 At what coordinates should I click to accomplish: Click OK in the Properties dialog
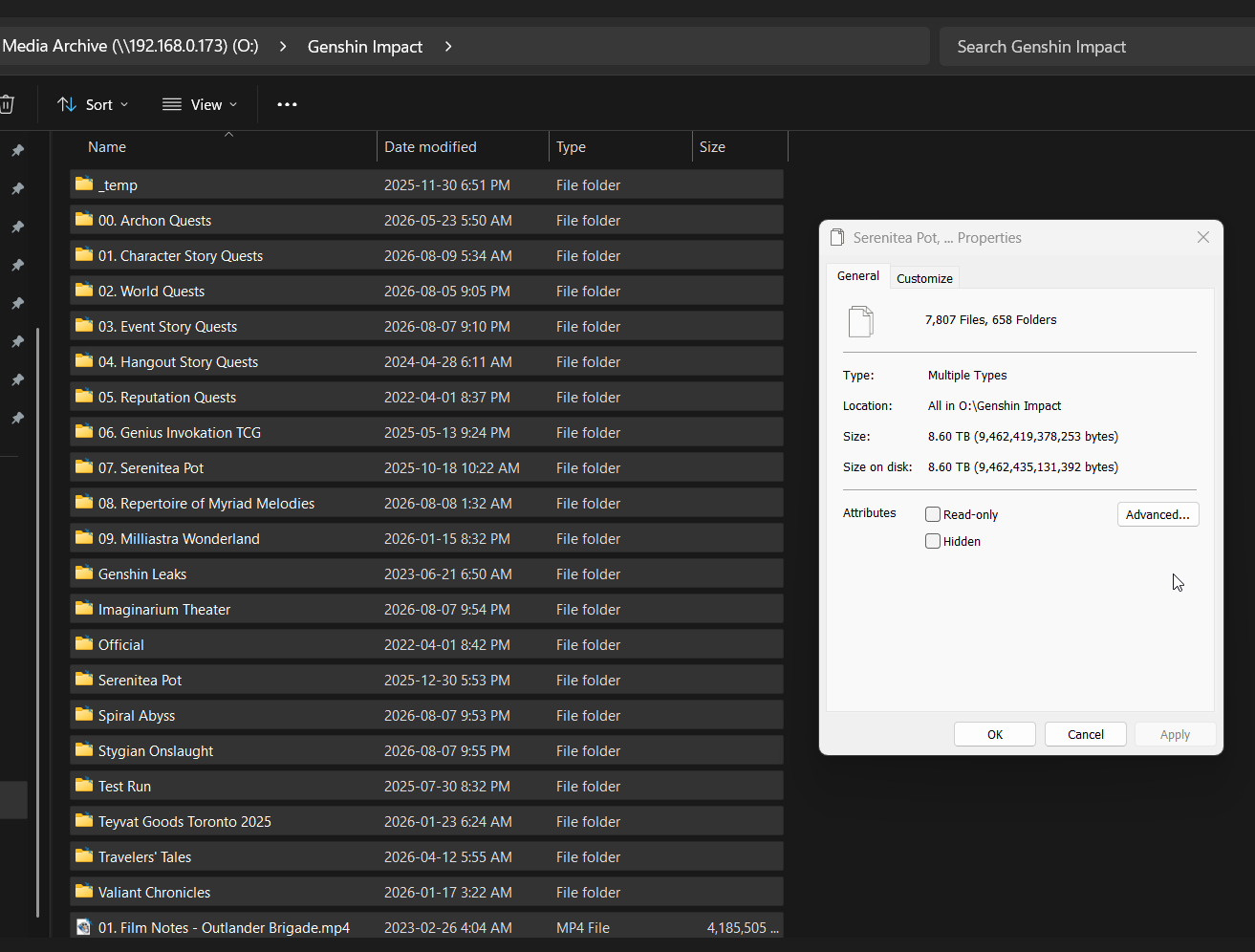click(995, 734)
